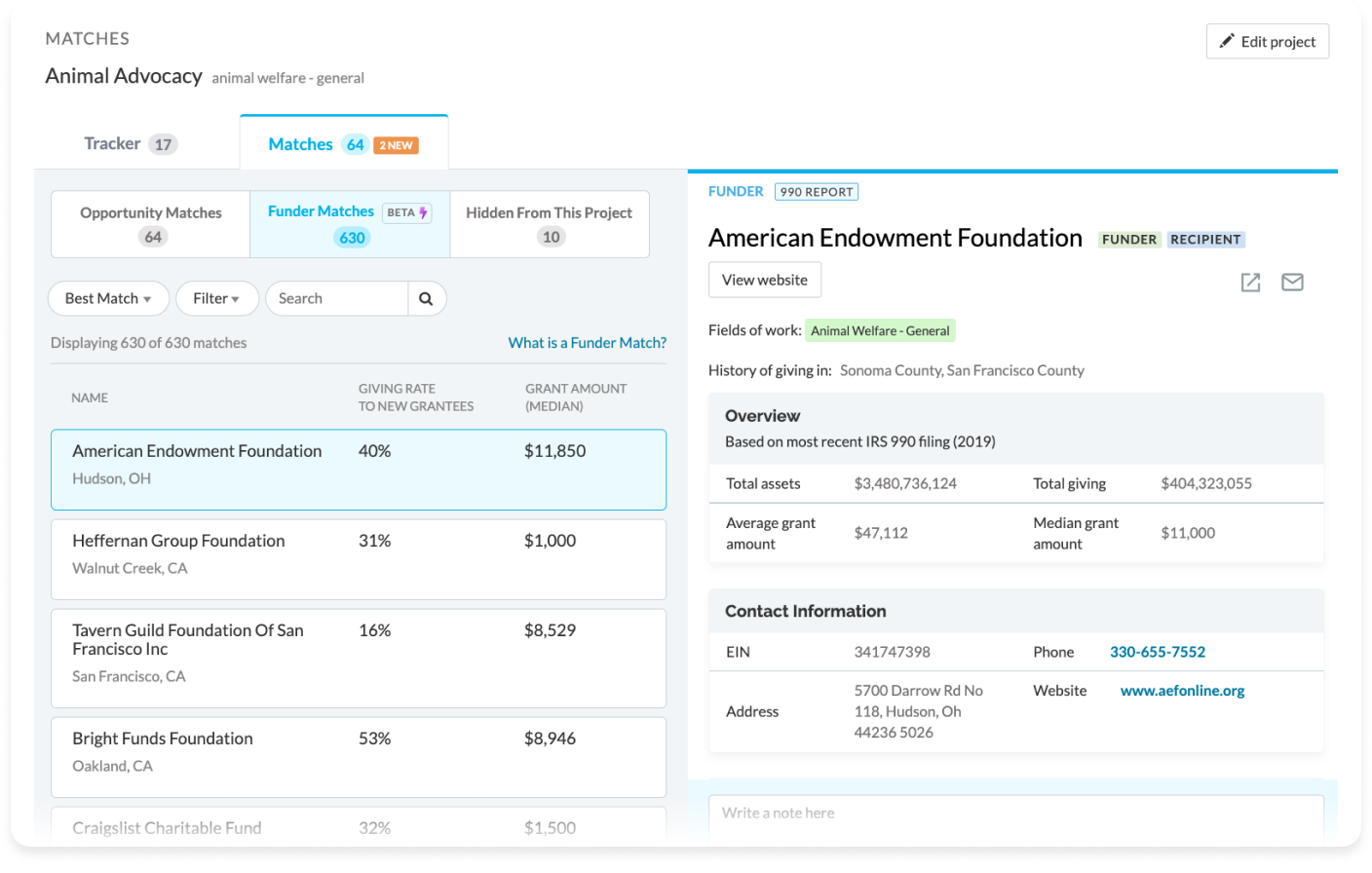Viewport: 1372px width, 873px height.
Task: Open the Opportunity Matches tab
Action: click(x=150, y=223)
